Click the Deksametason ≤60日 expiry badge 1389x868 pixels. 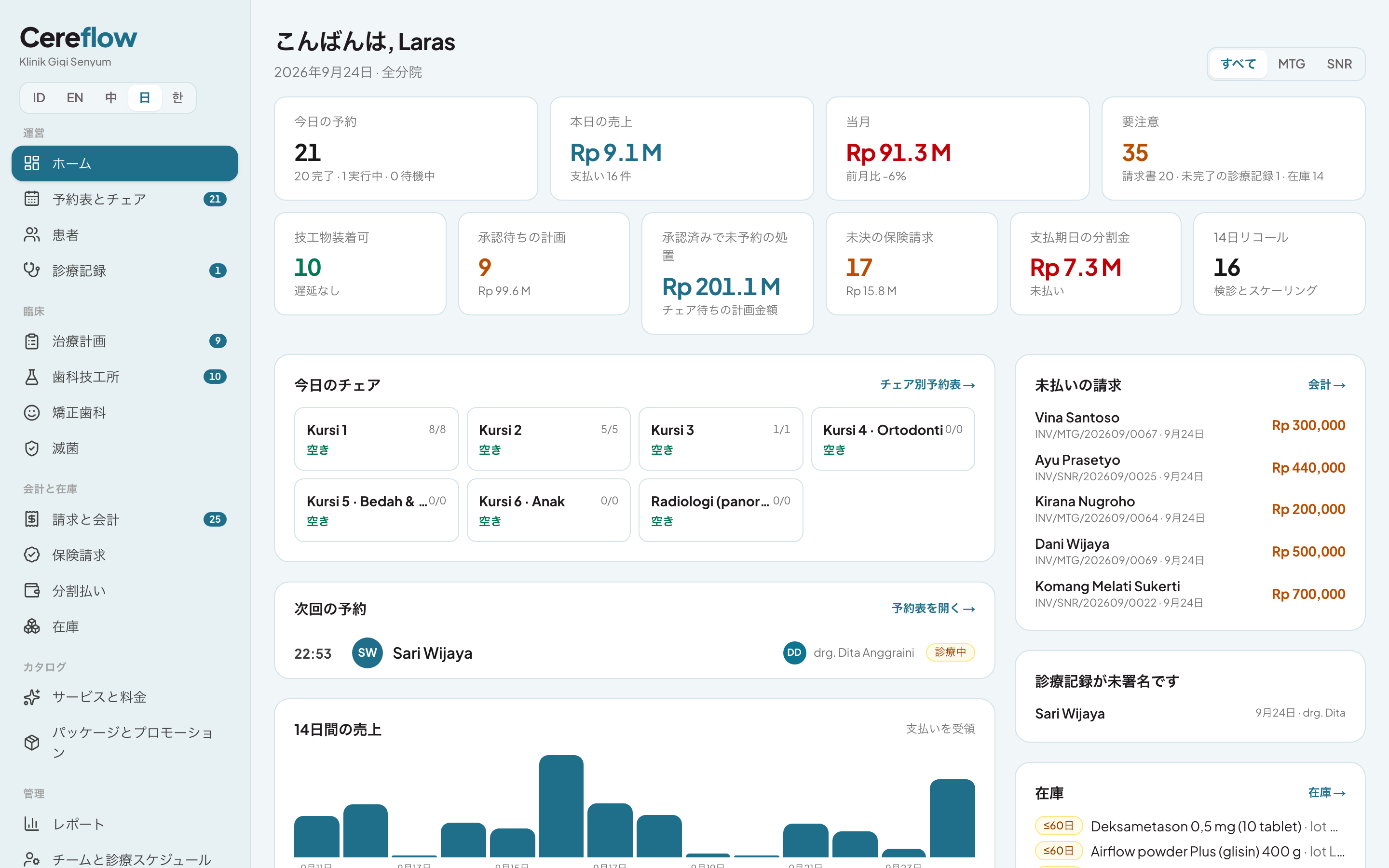tap(1059, 826)
